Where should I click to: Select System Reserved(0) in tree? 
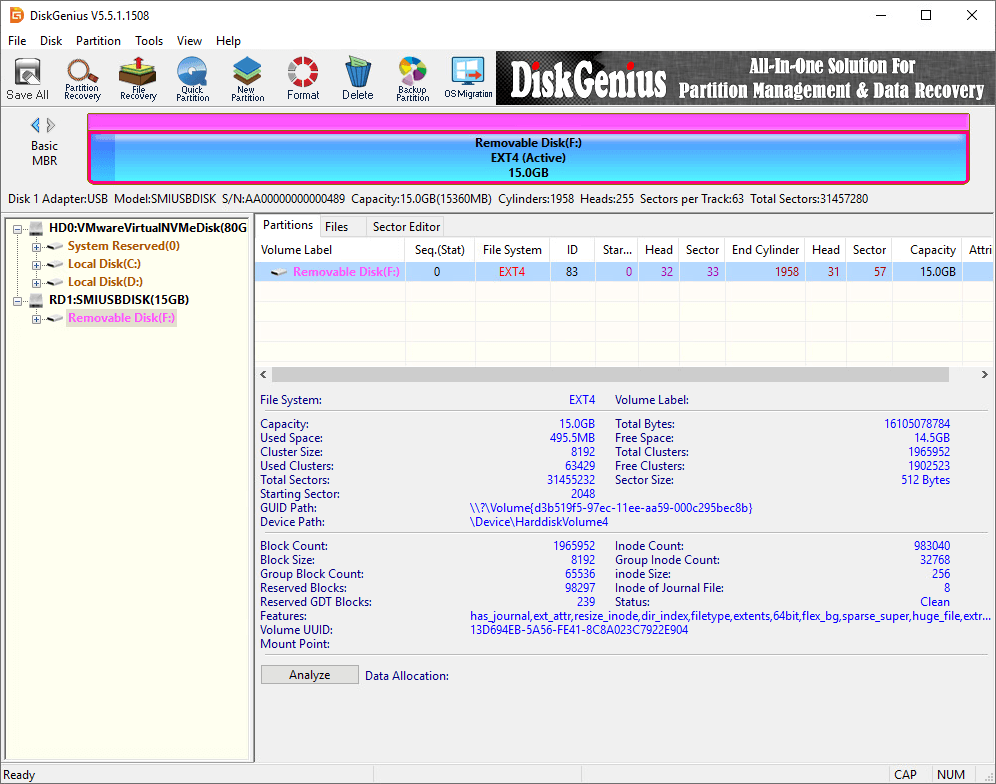[x=124, y=246]
